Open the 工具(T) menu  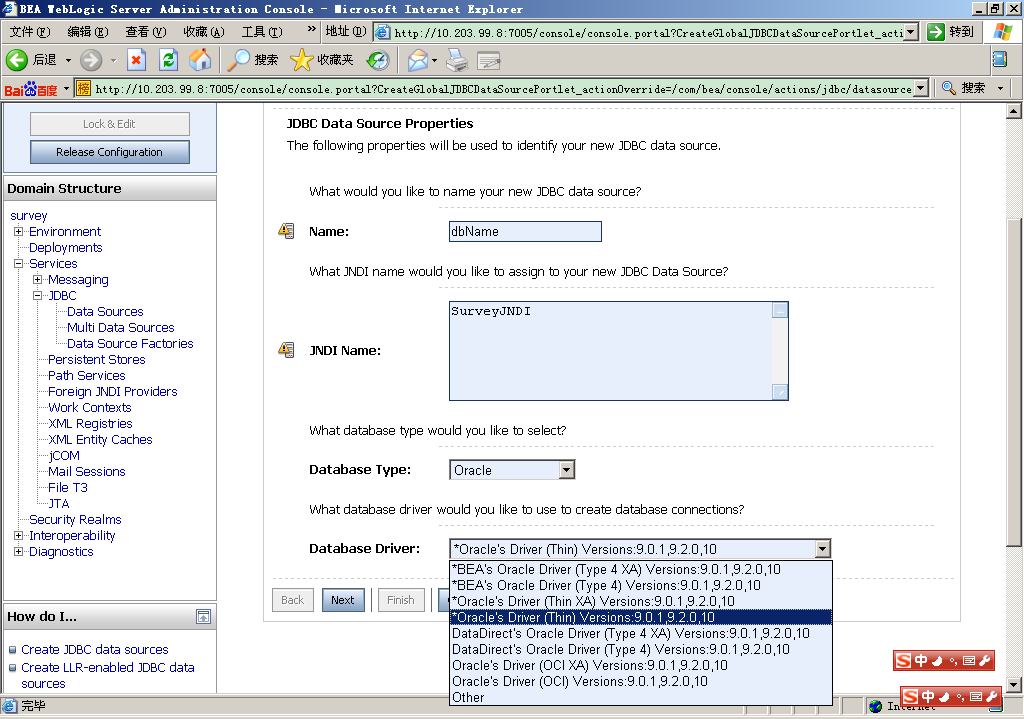pos(260,32)
